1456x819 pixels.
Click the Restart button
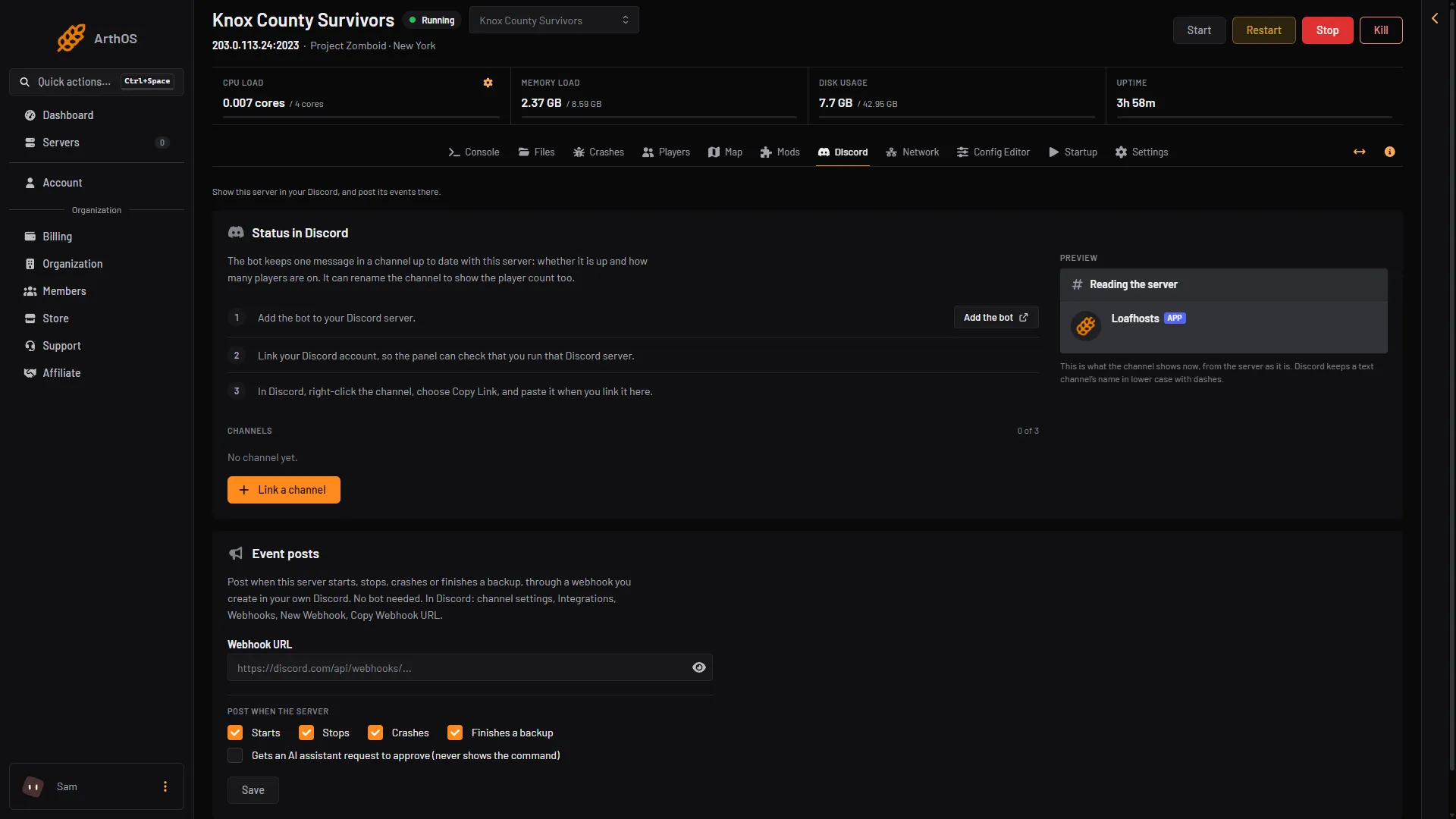click(x=1264, y=30)
